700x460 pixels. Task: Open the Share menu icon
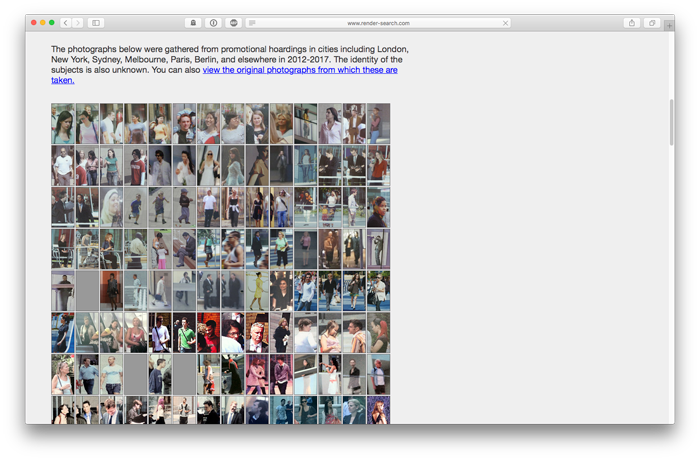point(632,23)
